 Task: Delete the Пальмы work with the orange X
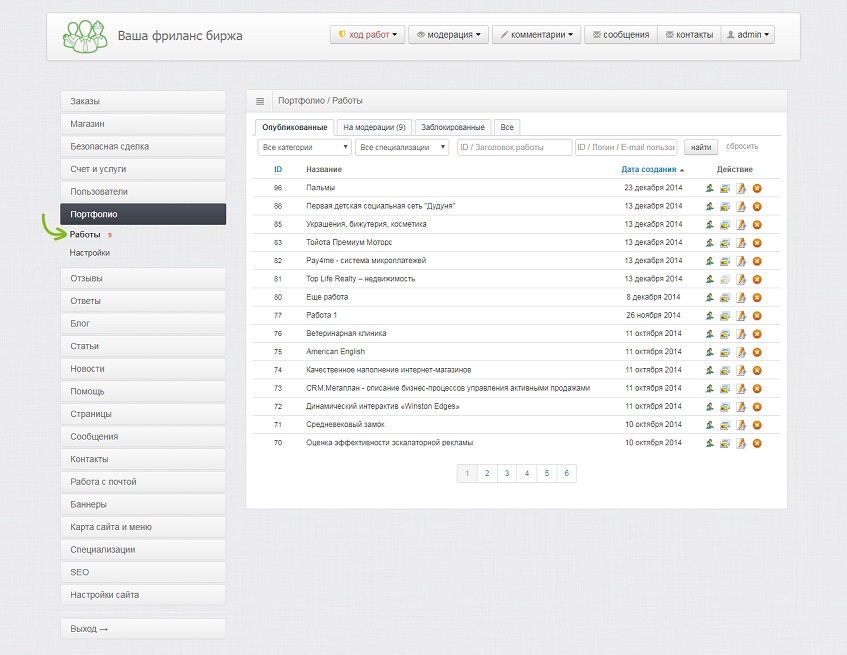click(757, 188)
